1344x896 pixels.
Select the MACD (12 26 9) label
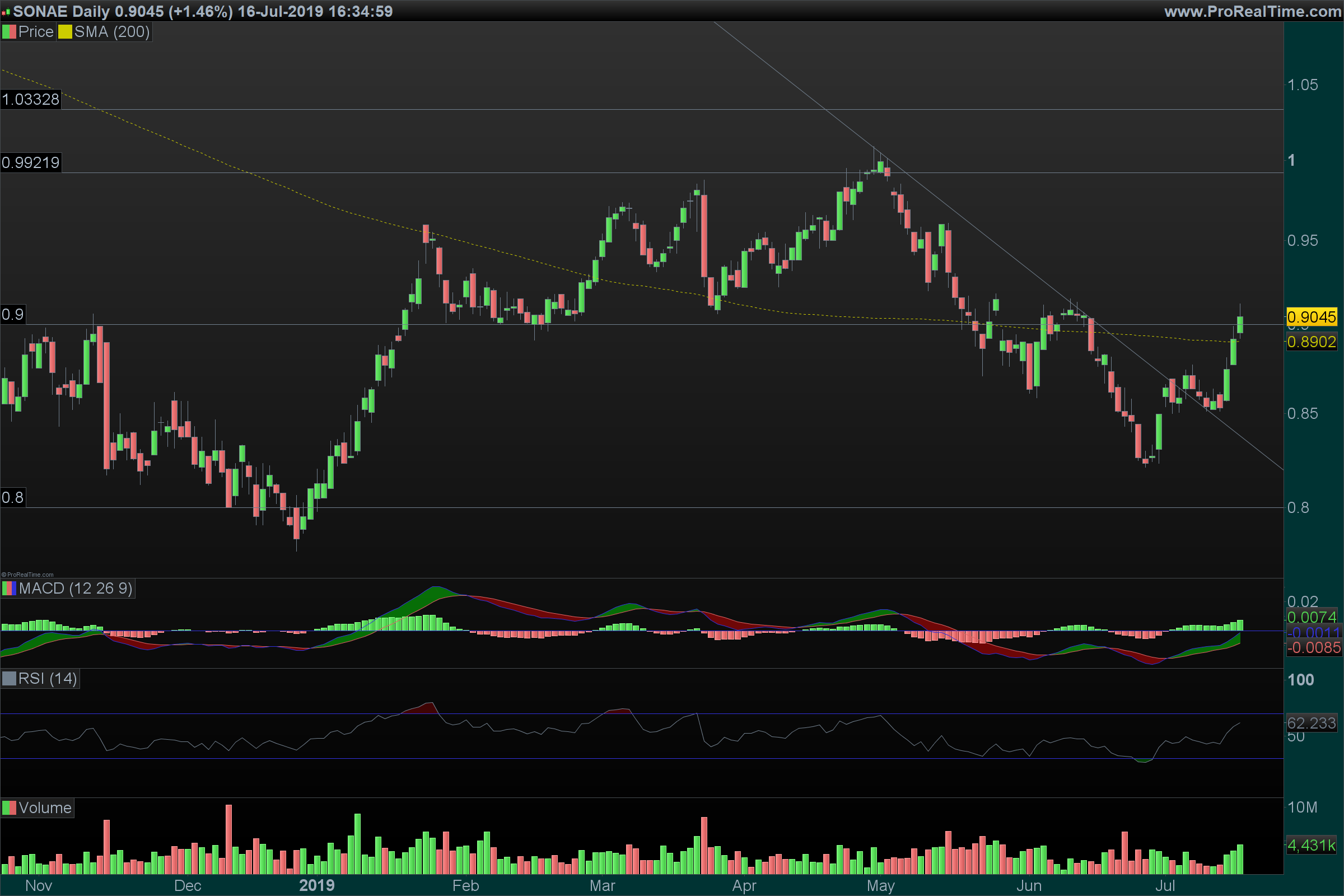75,589
